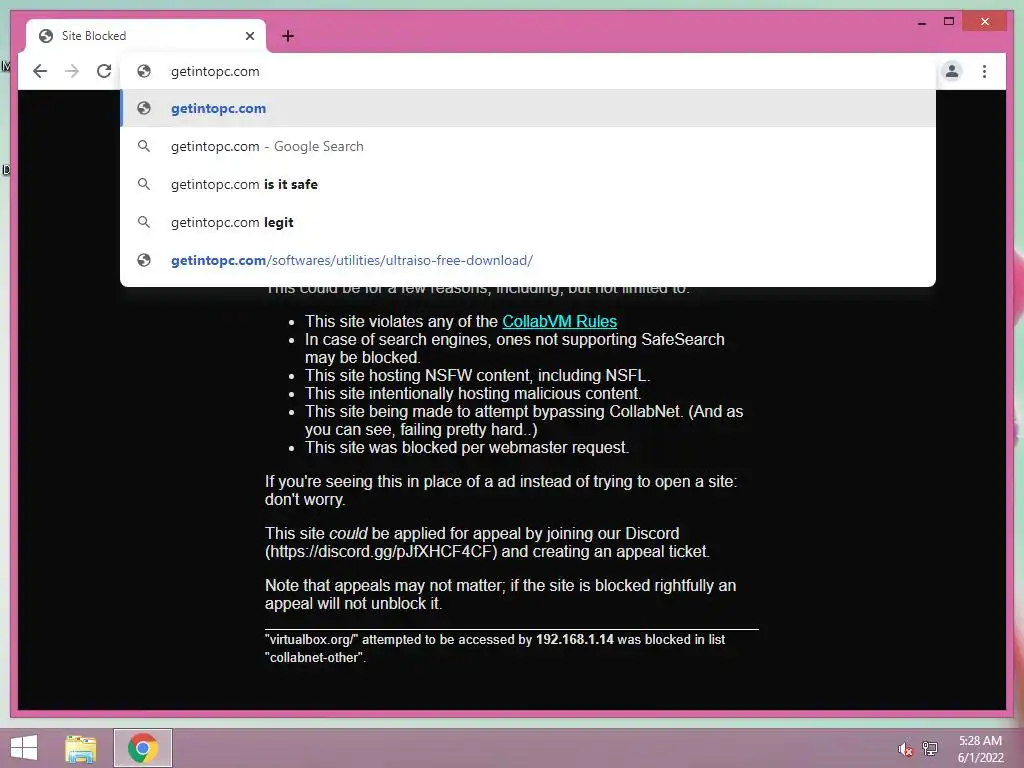Pick the 'getintopc.com legit' search suggestion

click(x=528, y=222)
